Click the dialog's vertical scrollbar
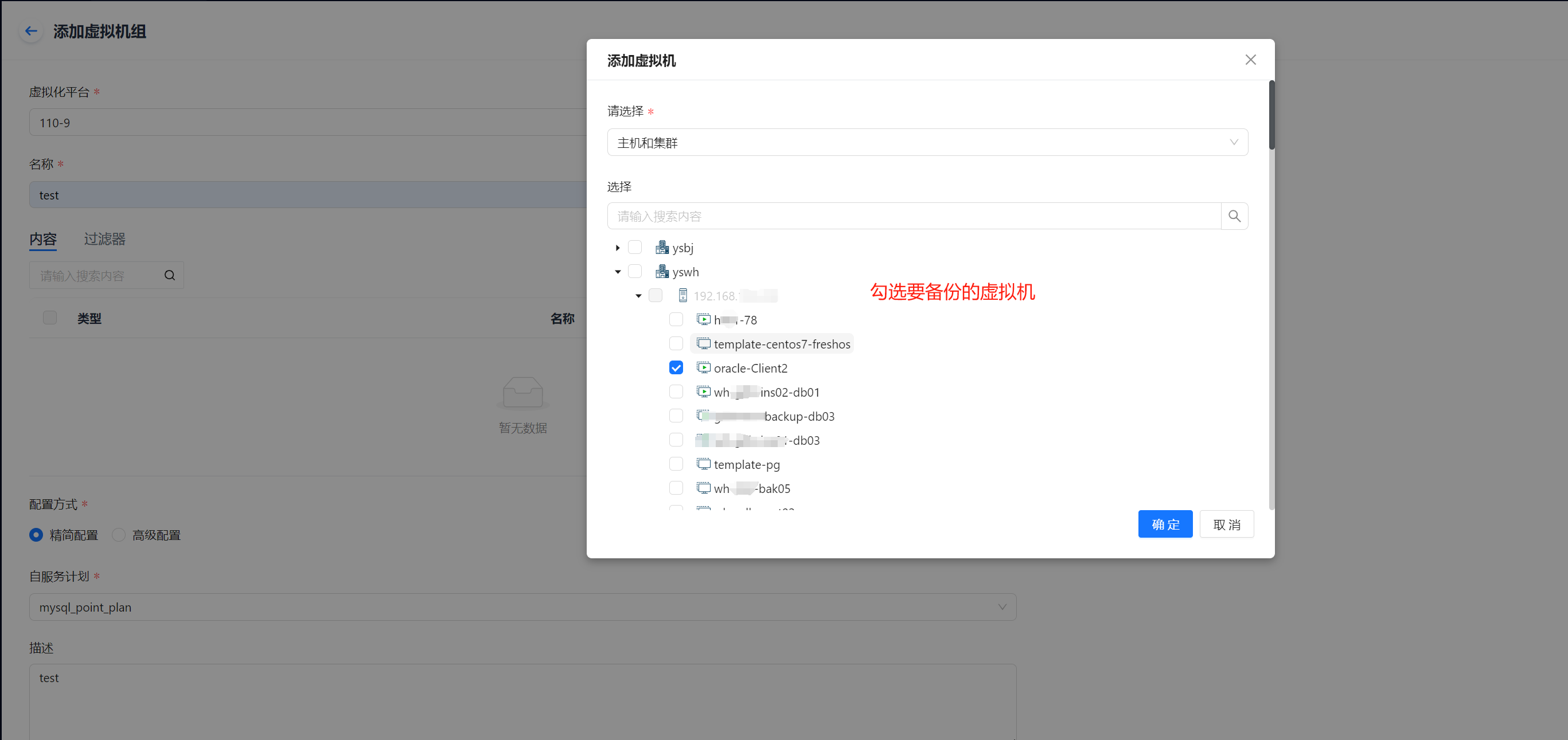Image resolution: width=1568 pixels, height=740 pixels. coord(1271,116)
